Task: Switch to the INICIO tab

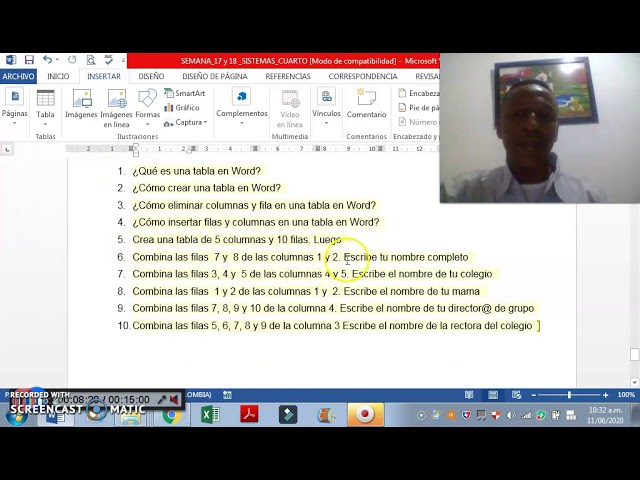Action: click(x=58, y=76)
